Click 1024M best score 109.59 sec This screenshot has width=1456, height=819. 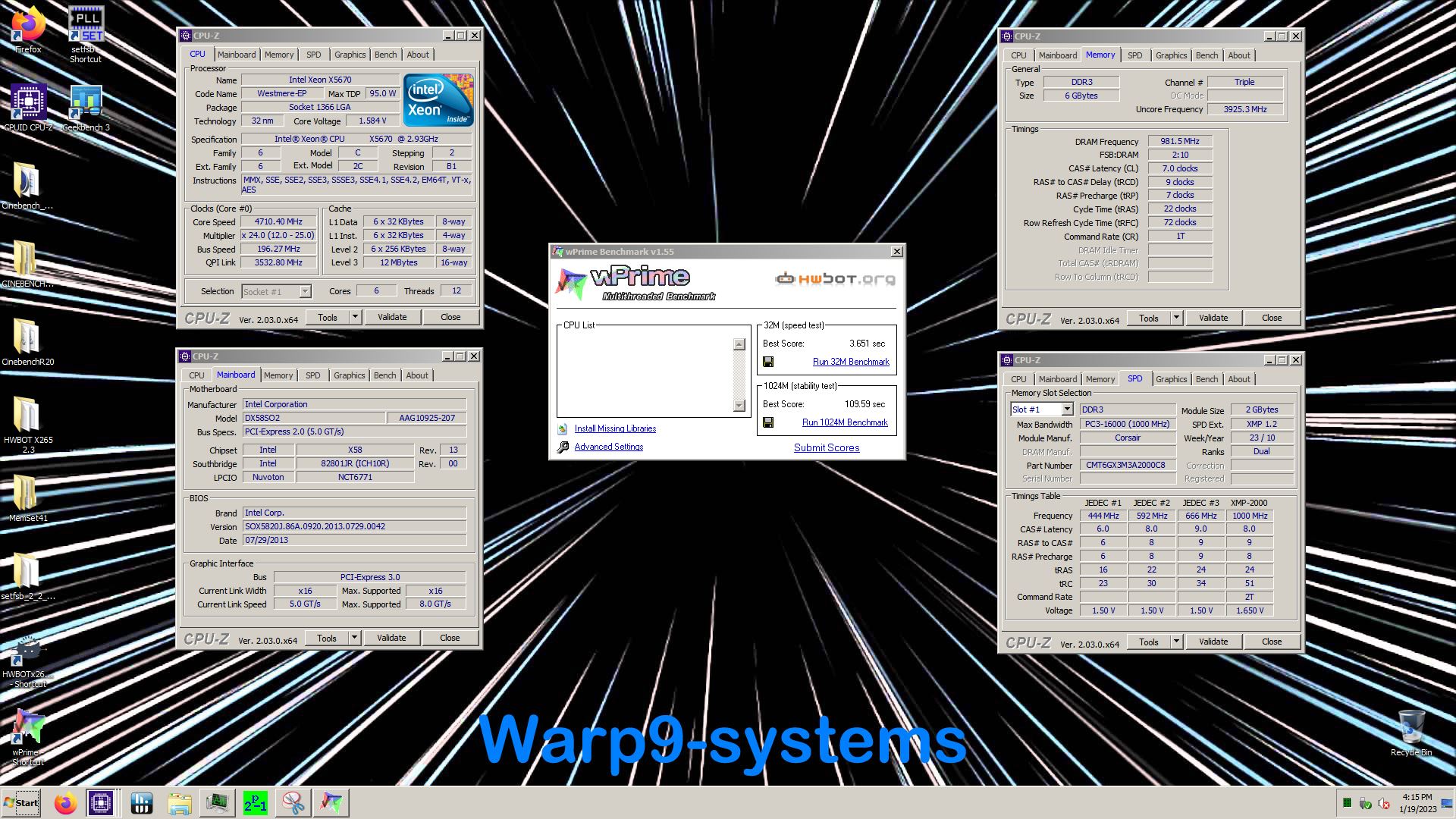coord(864,404)
